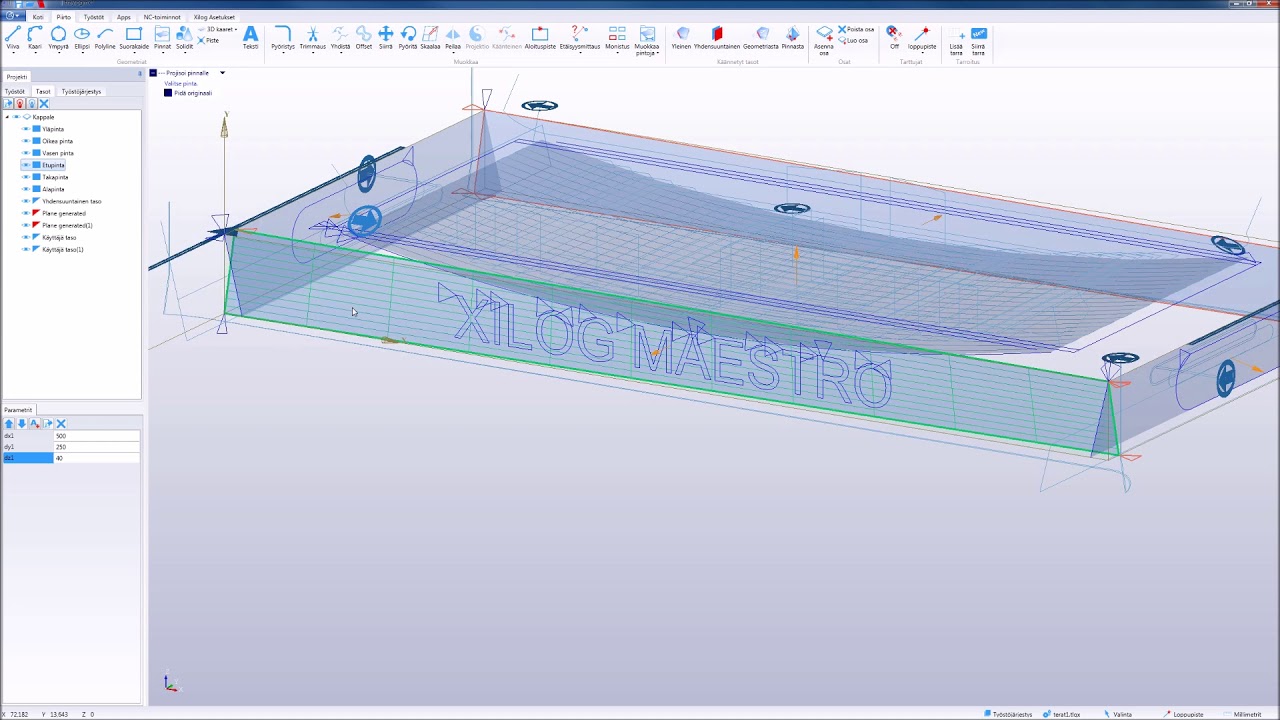Select the Offset tool
The height and width of the screenshot is (720, 1280).
tap(364, 38)
